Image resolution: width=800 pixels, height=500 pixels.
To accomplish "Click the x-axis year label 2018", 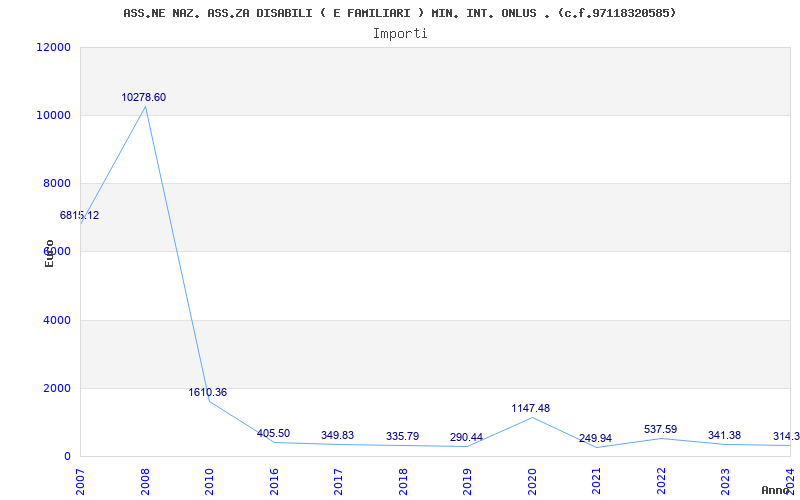I will (x=403, y=481).
